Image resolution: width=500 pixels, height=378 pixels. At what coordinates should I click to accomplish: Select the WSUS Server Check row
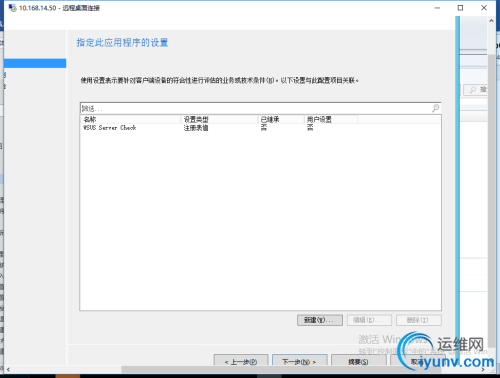click(x=261, y=128)
